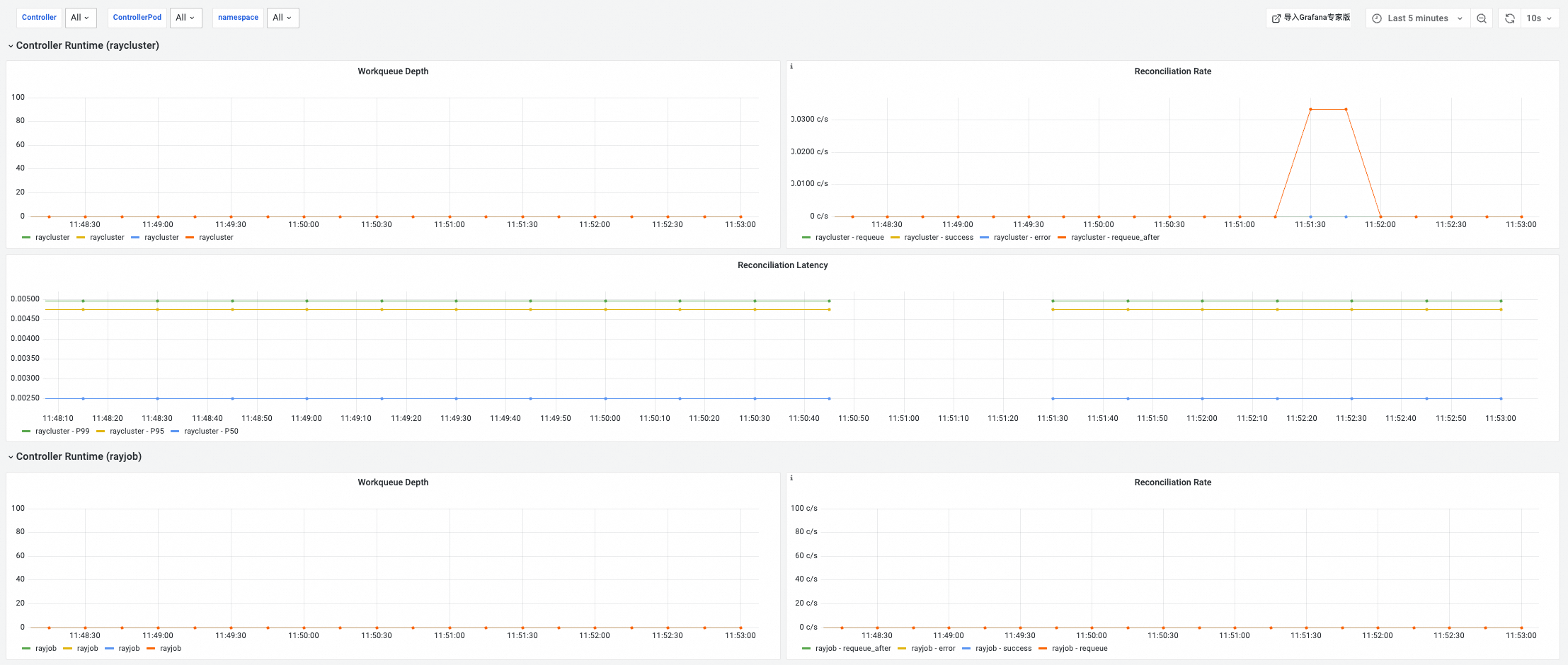Click the zoom out time range icon
1568x665 pixels.
coord(1481,18)
